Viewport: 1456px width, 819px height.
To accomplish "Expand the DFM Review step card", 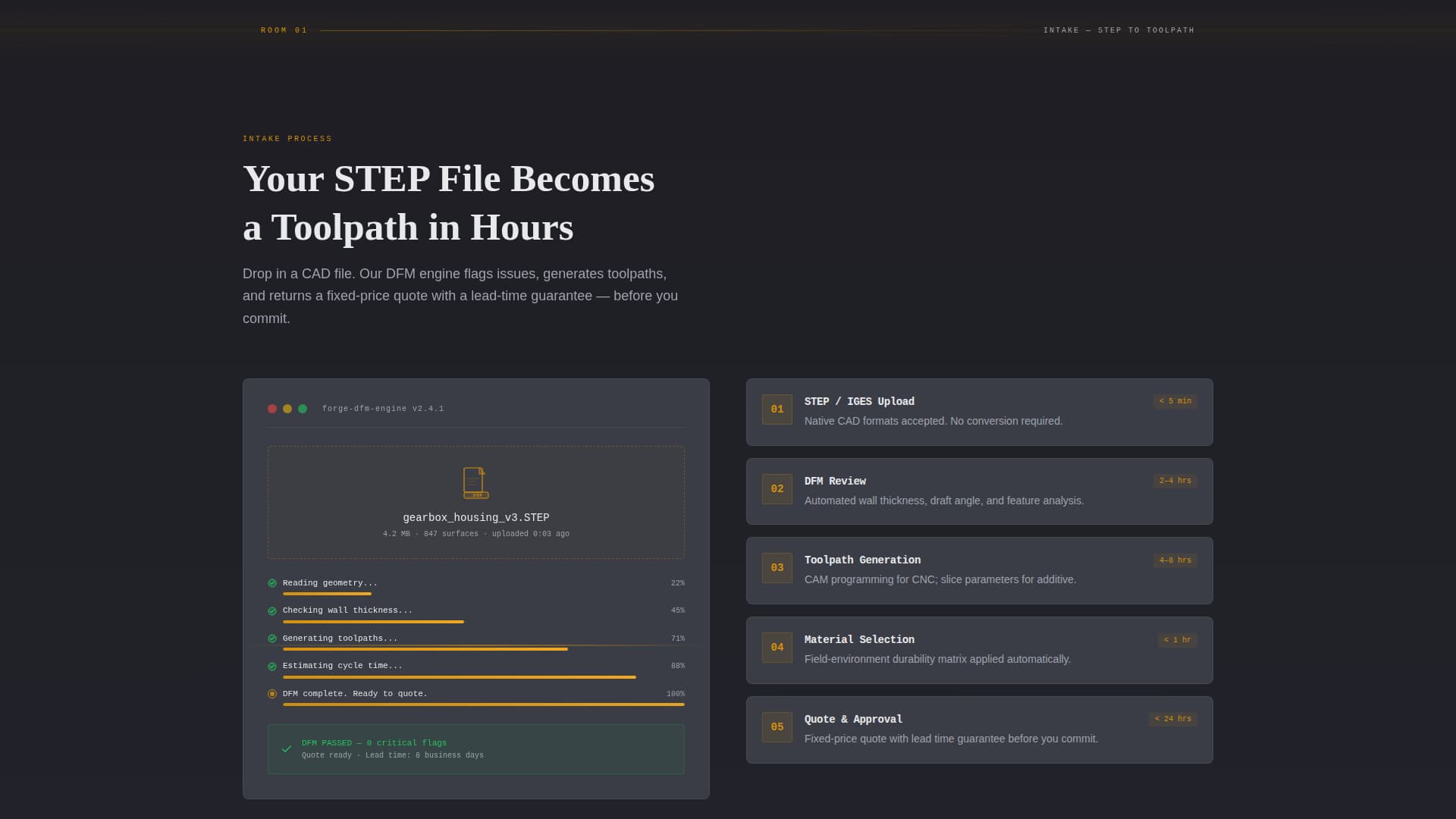I will click(x=979, y=491).
